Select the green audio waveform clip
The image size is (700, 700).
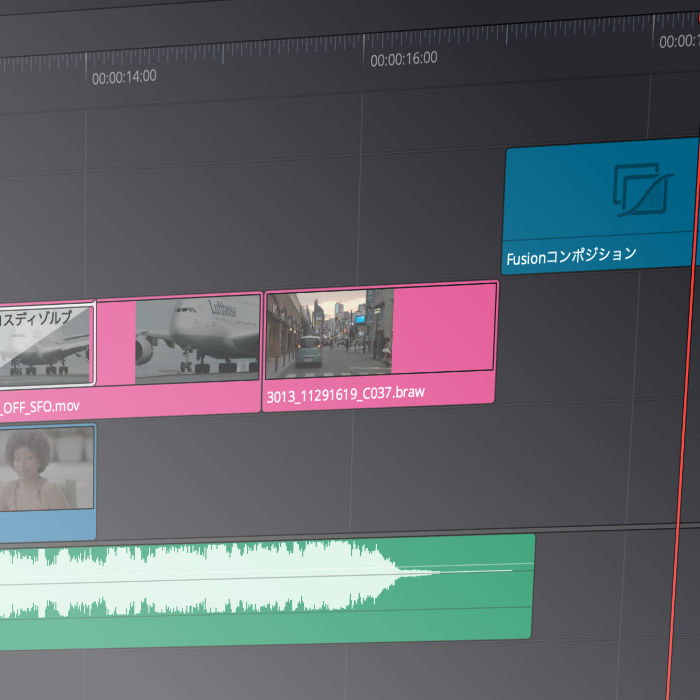coord(267,592)
